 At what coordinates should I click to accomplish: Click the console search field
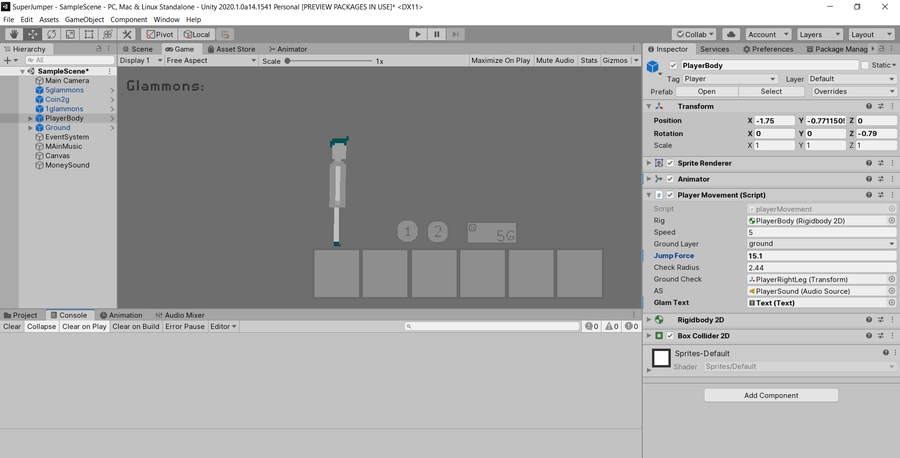click(x=491, y=326)
